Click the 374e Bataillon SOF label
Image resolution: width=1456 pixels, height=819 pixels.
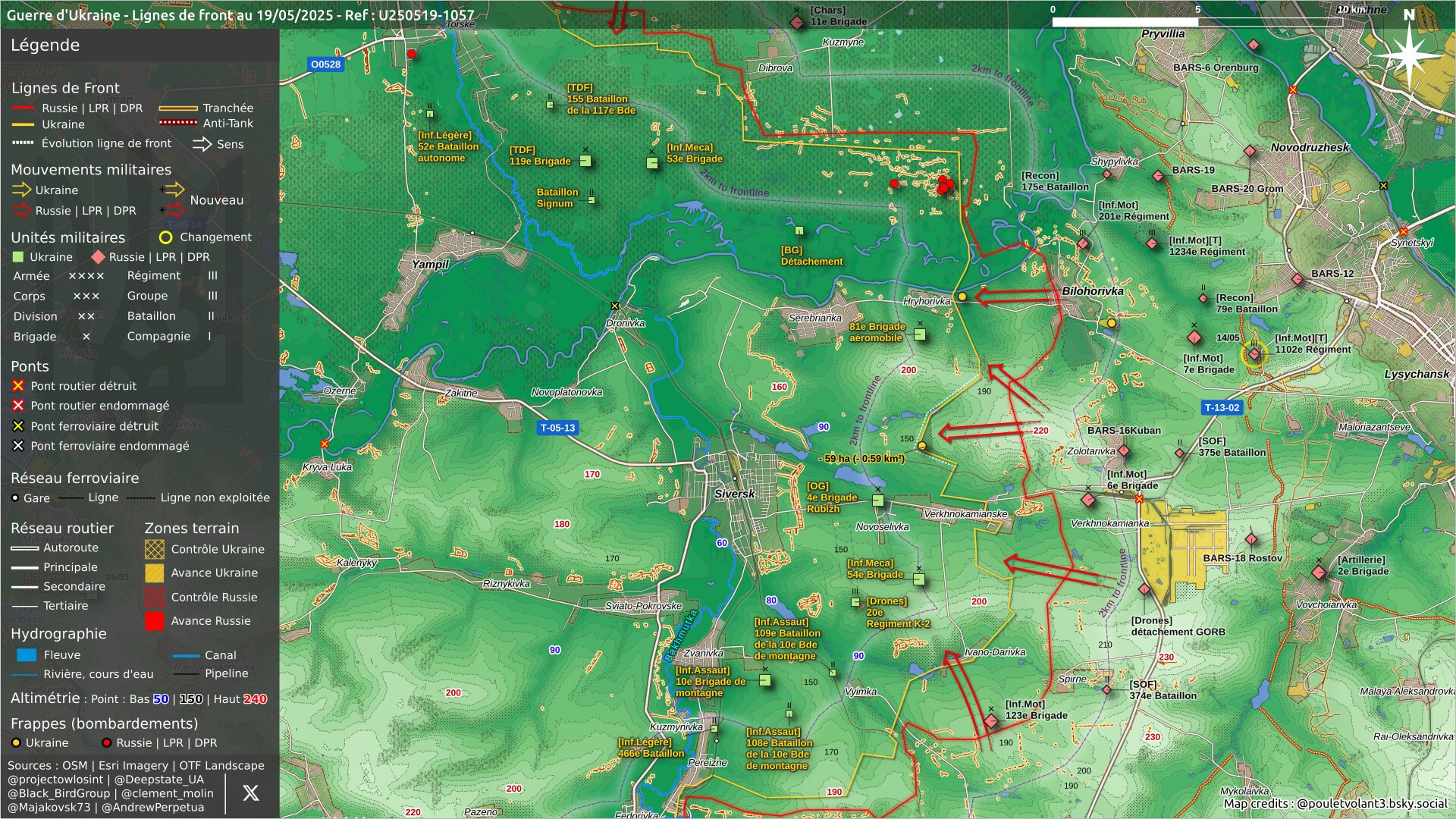(x=1163, y=690)
